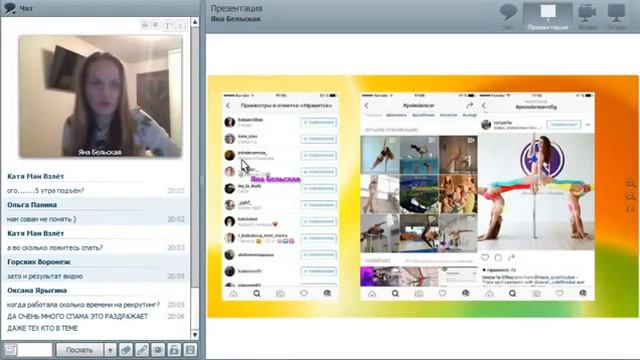Click the Послать send button

79,350
